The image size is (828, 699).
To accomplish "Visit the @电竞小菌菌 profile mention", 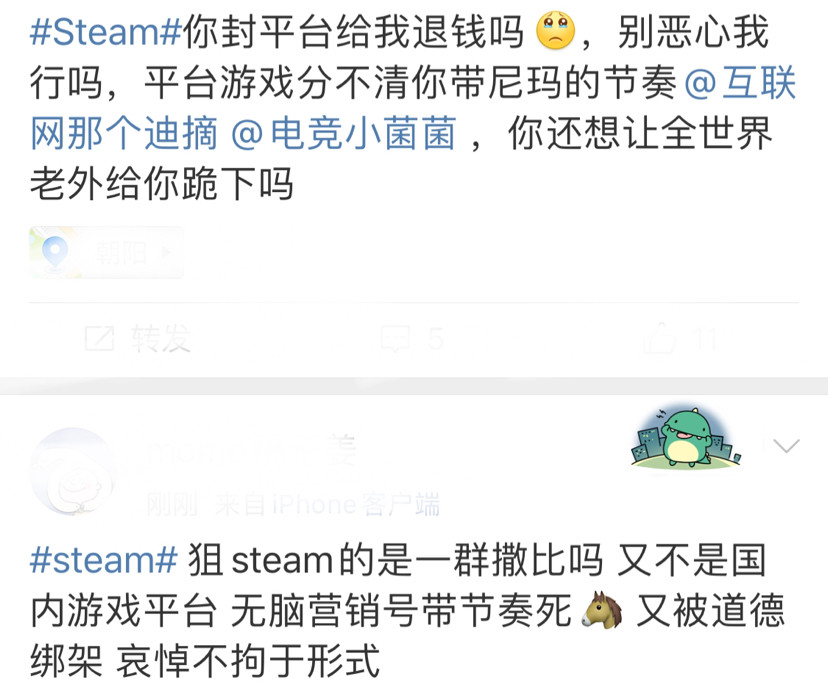I will point(343,133).
